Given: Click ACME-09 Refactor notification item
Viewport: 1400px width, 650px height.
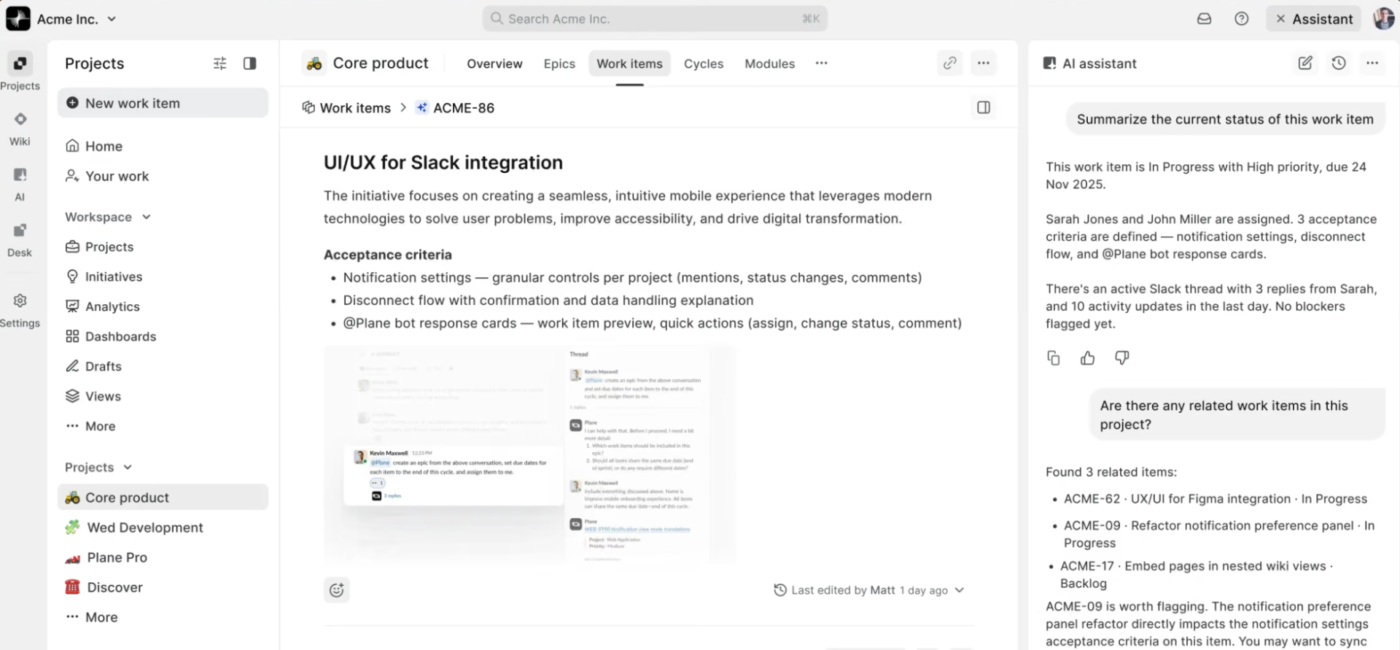Looking at the screenshot, I should click(x=1218, y=534).
